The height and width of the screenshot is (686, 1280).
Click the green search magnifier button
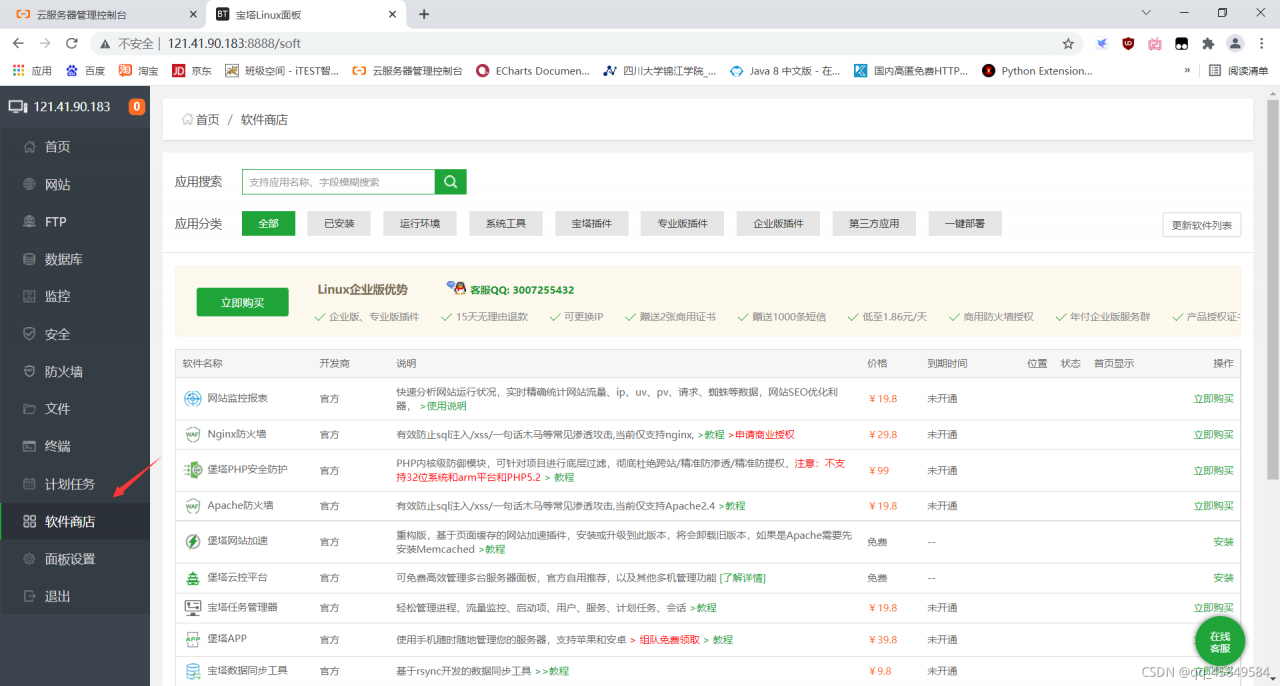pos(450,182)
